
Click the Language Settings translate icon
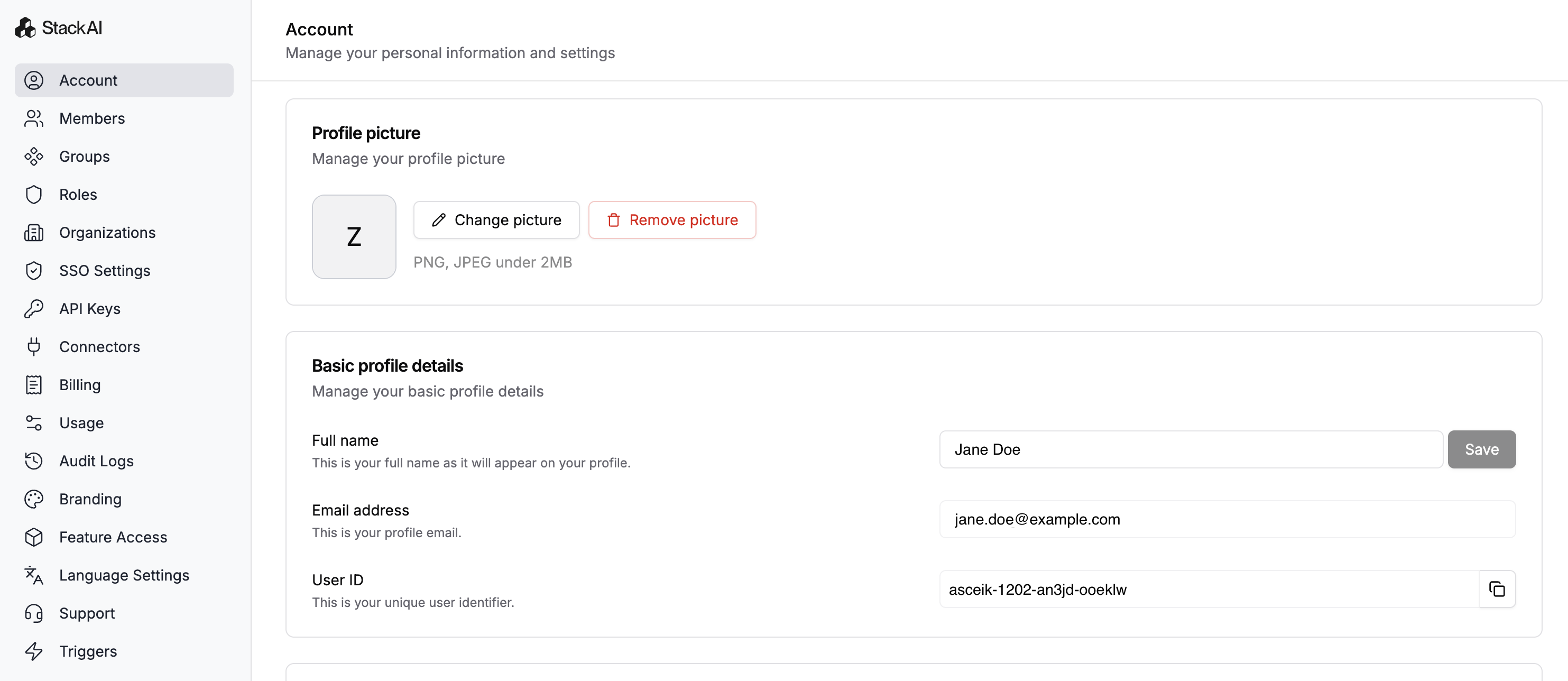[33, 575]
